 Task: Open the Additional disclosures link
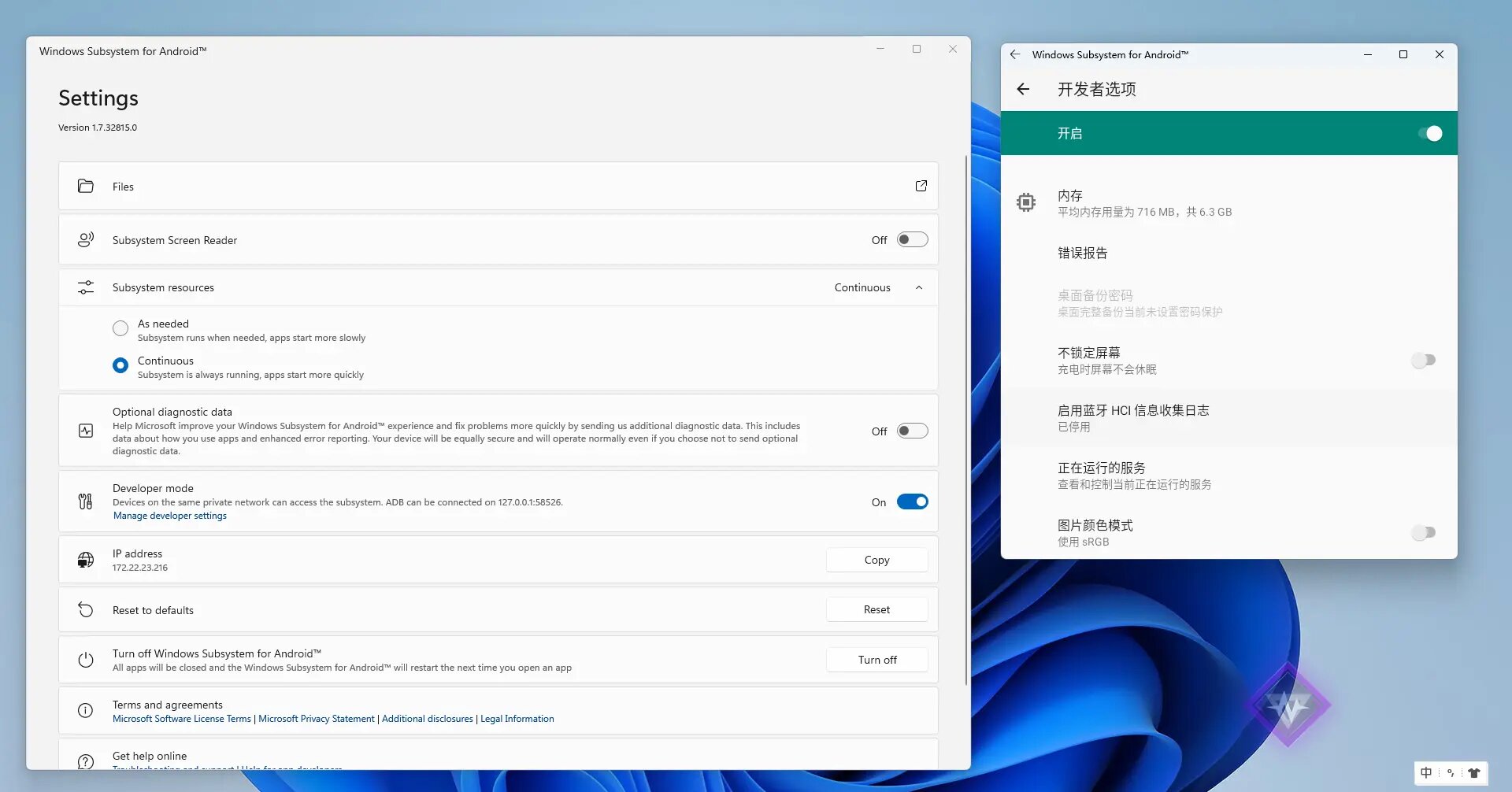[x=428, y=719]
